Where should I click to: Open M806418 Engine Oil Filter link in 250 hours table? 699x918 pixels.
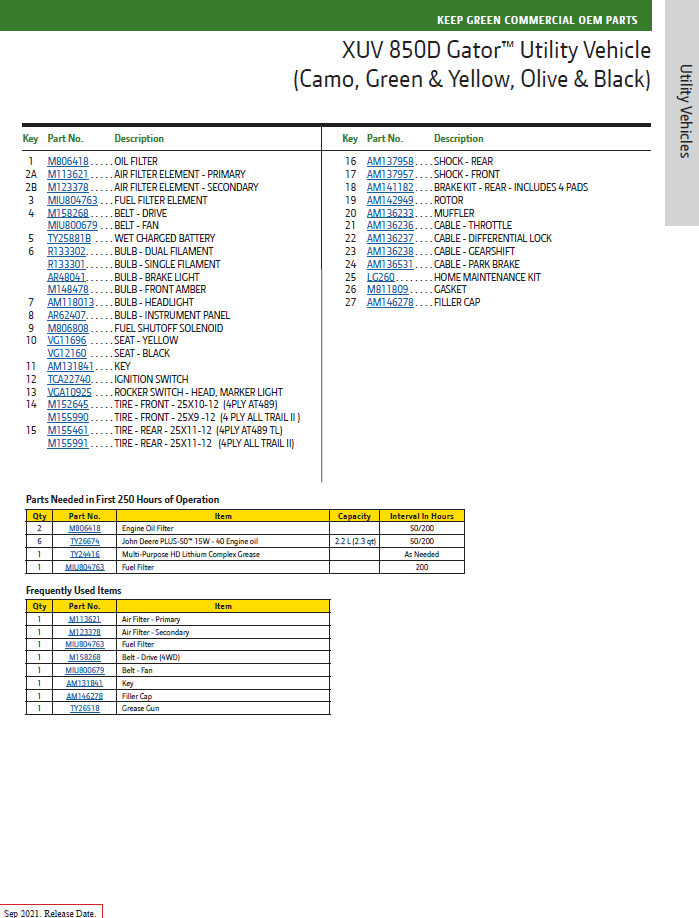point(84,528)
